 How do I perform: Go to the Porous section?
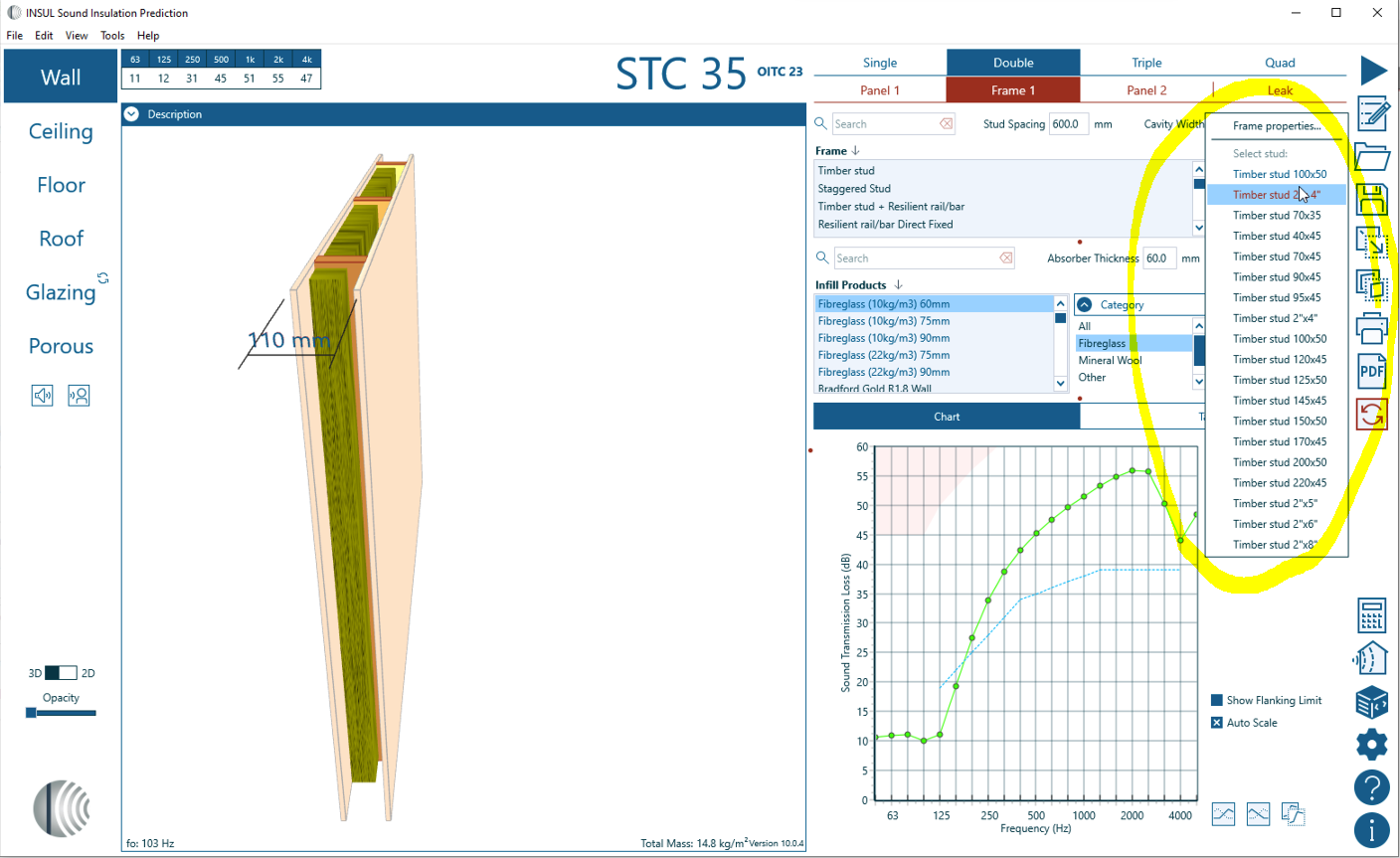click(61, 346)
